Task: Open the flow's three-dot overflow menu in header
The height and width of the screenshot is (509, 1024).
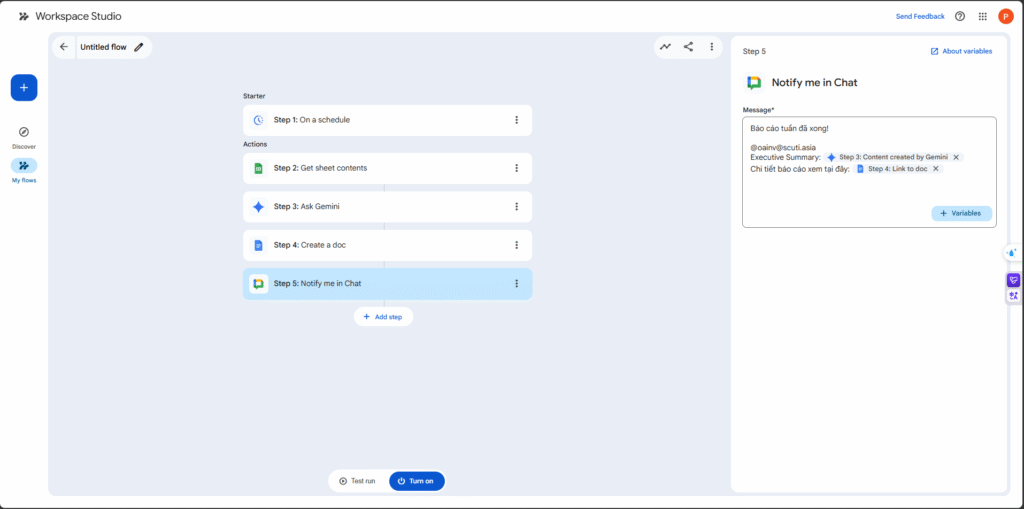Action: tap(712, 47)
